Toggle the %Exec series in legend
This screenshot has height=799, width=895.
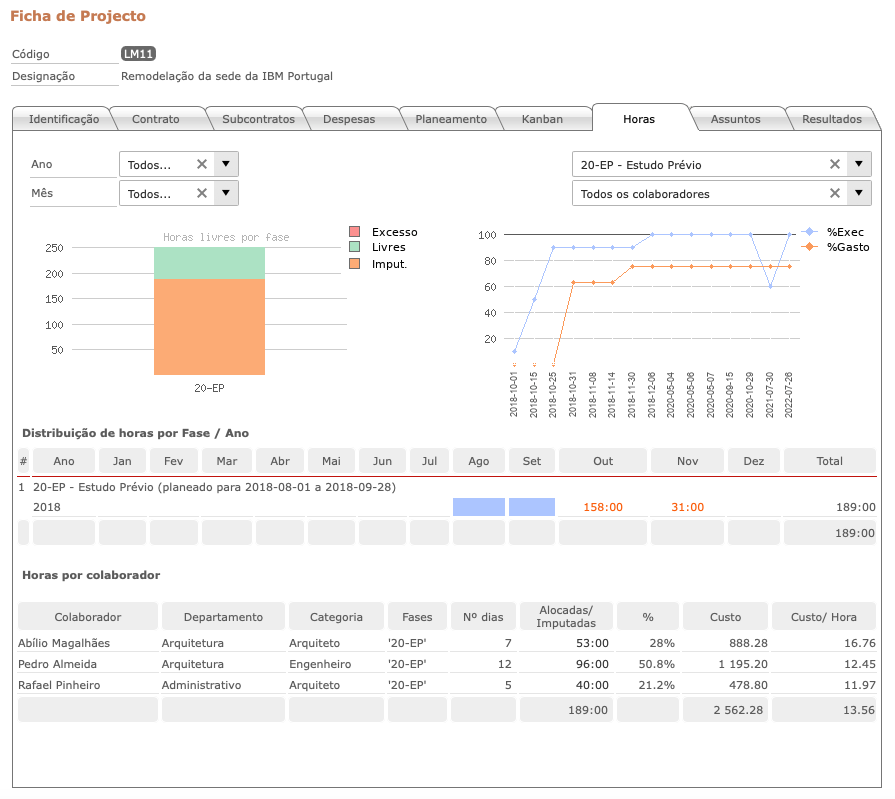point(838,232)
